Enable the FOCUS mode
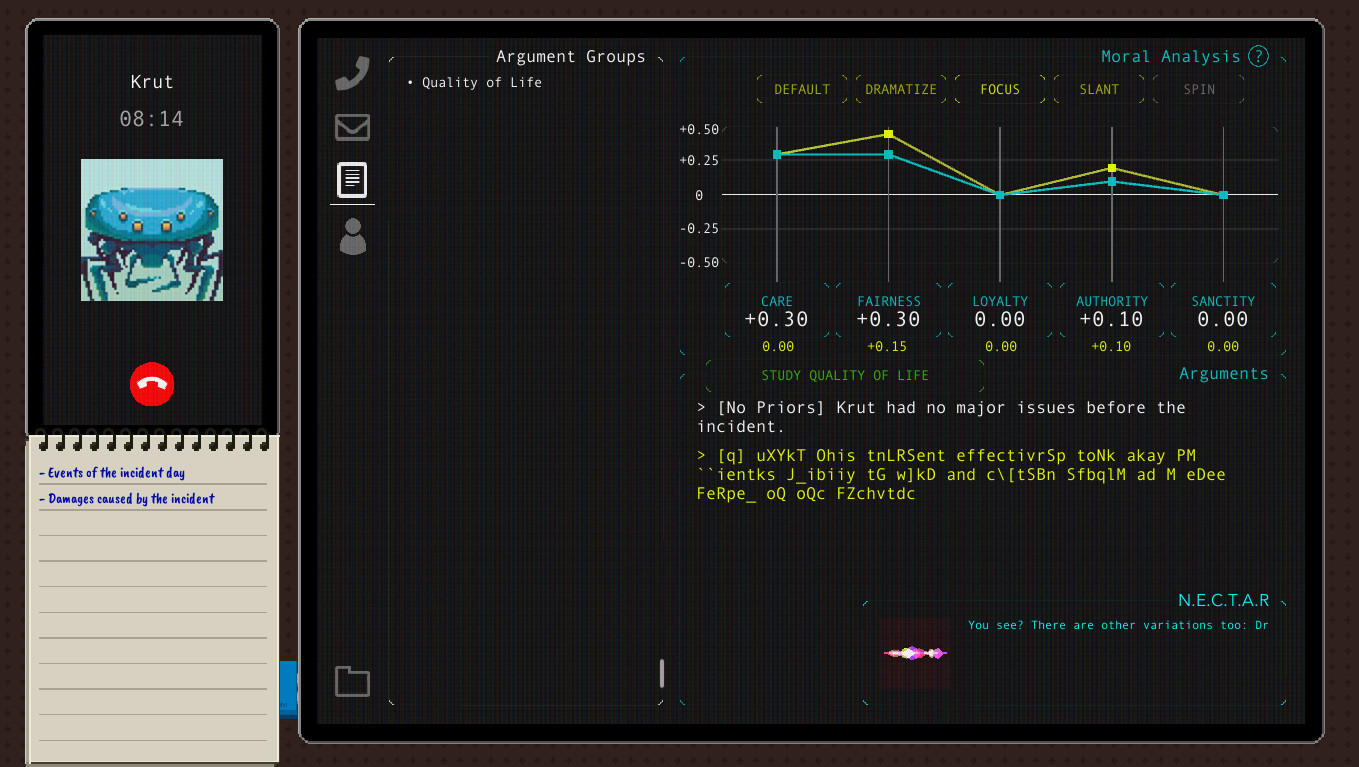The width and height of the screenshot is (1359, 767). pos(1000,89)
